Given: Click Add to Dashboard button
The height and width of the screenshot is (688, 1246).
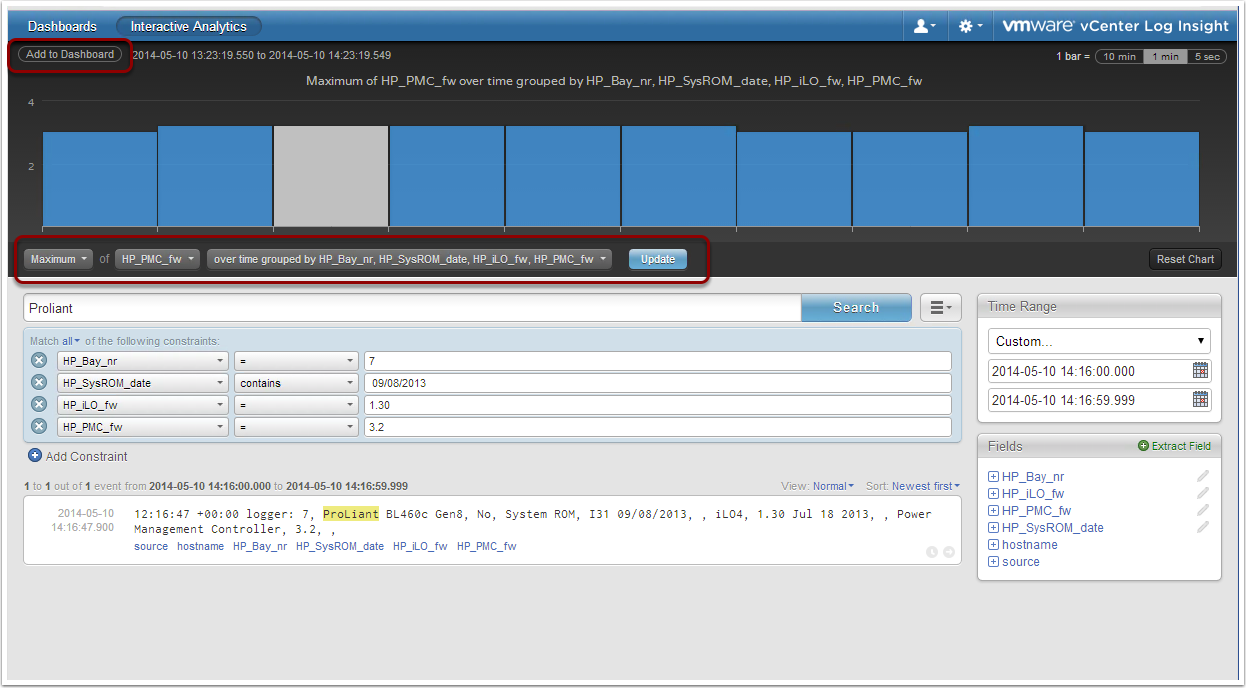Looking at the screenshot, I should [x=70, y=55].
